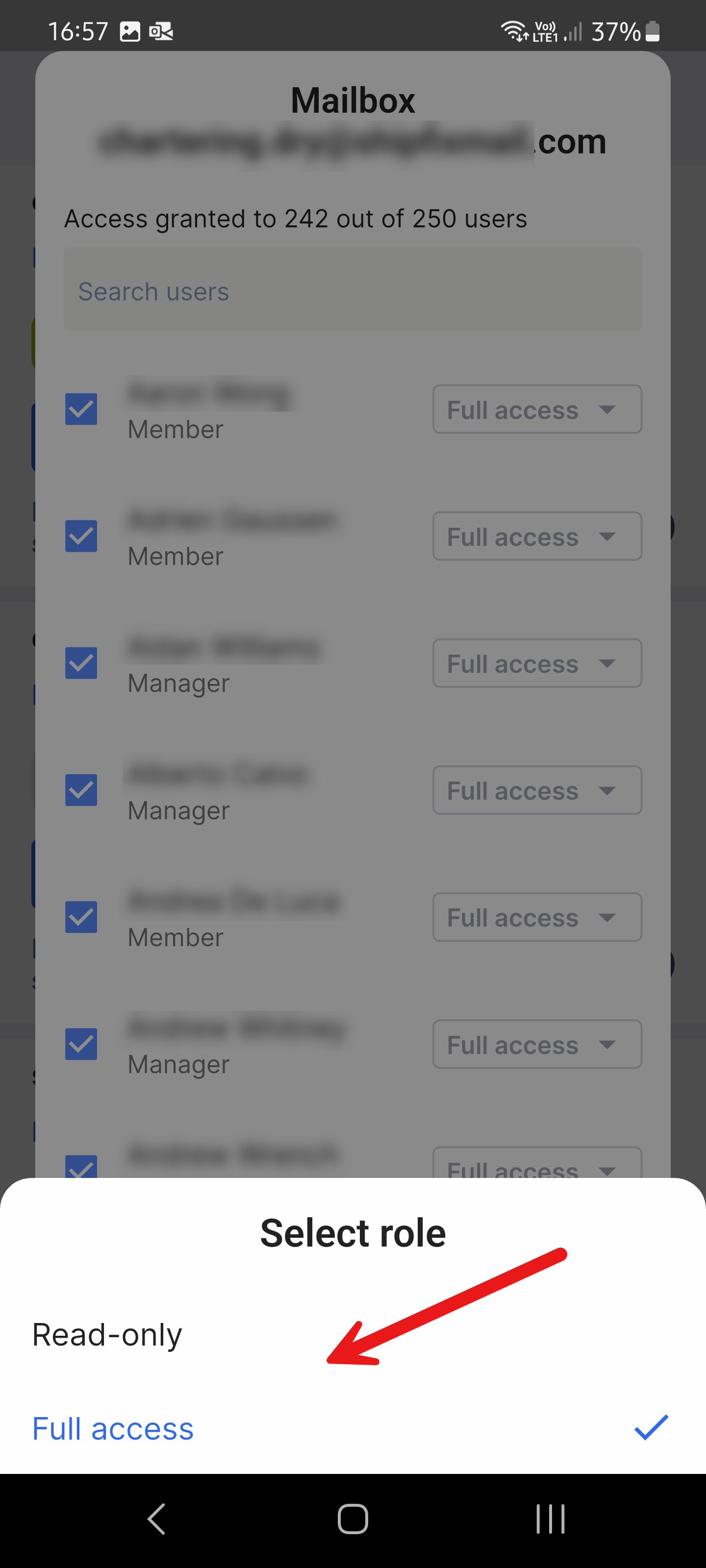
Task: Open the first user's Full access dropdown
Action: [537, 410]
